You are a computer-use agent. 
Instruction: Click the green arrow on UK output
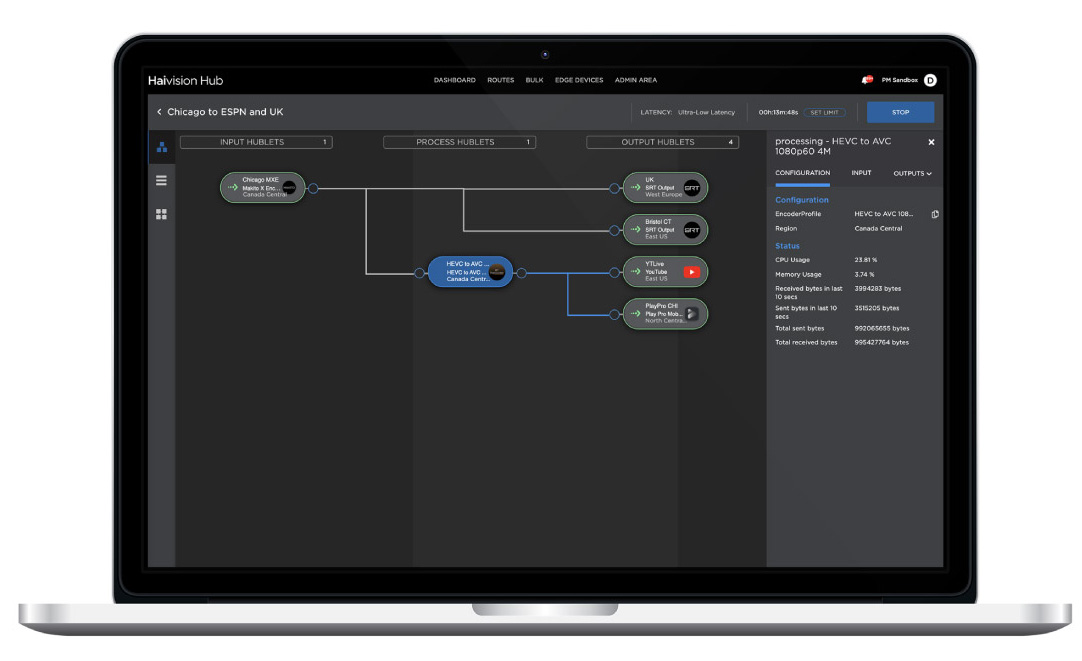pos(636,187)
